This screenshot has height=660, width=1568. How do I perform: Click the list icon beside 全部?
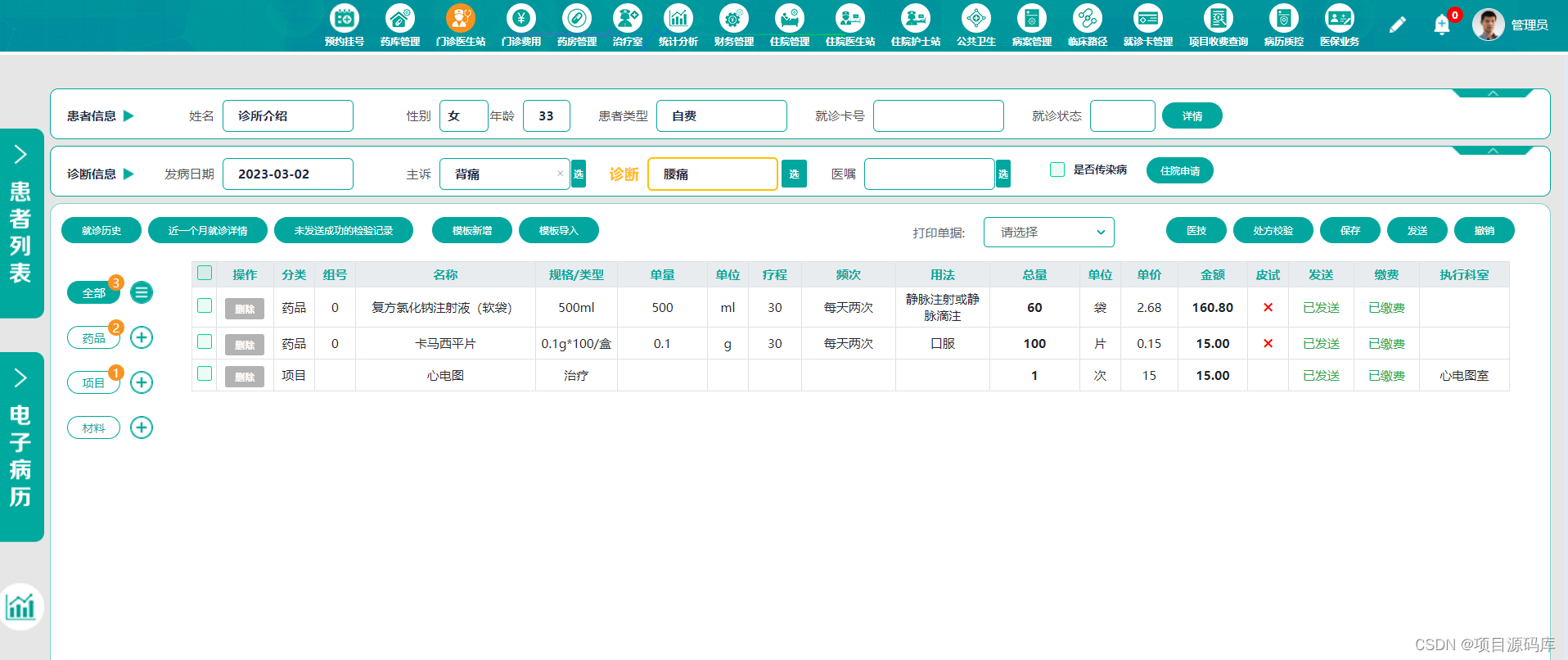tap(142, 292)
